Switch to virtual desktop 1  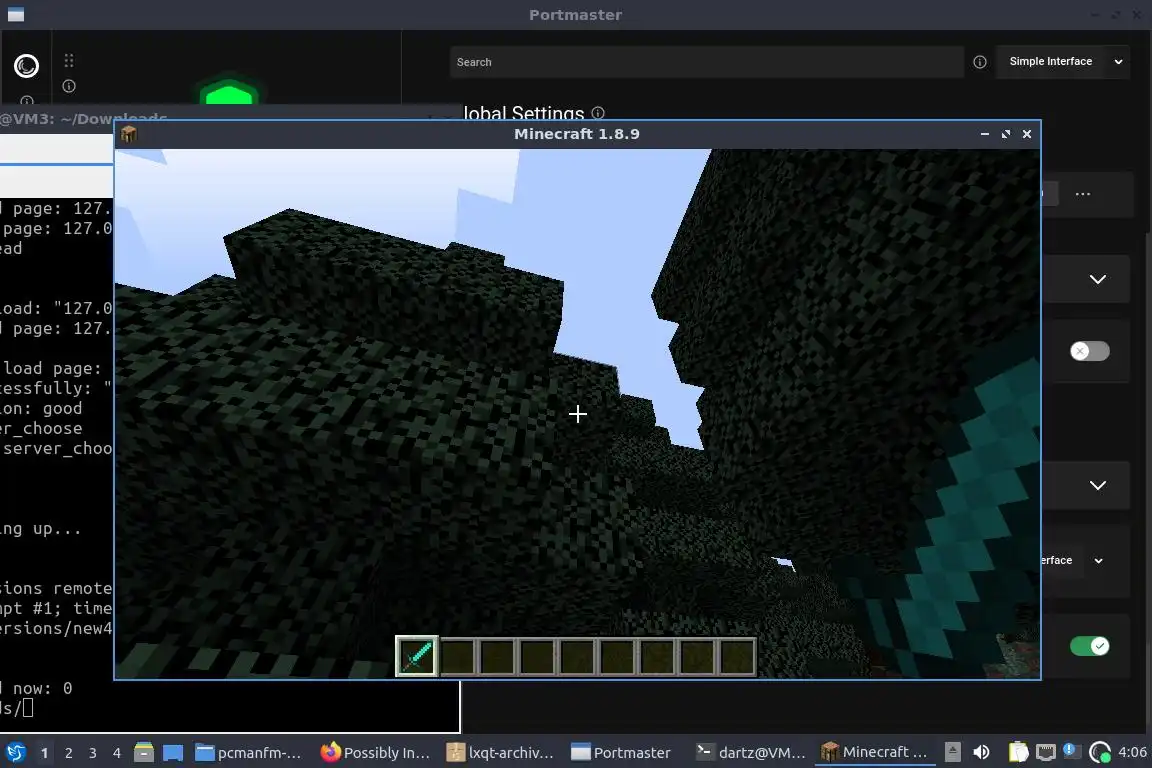tap(44, 753)
